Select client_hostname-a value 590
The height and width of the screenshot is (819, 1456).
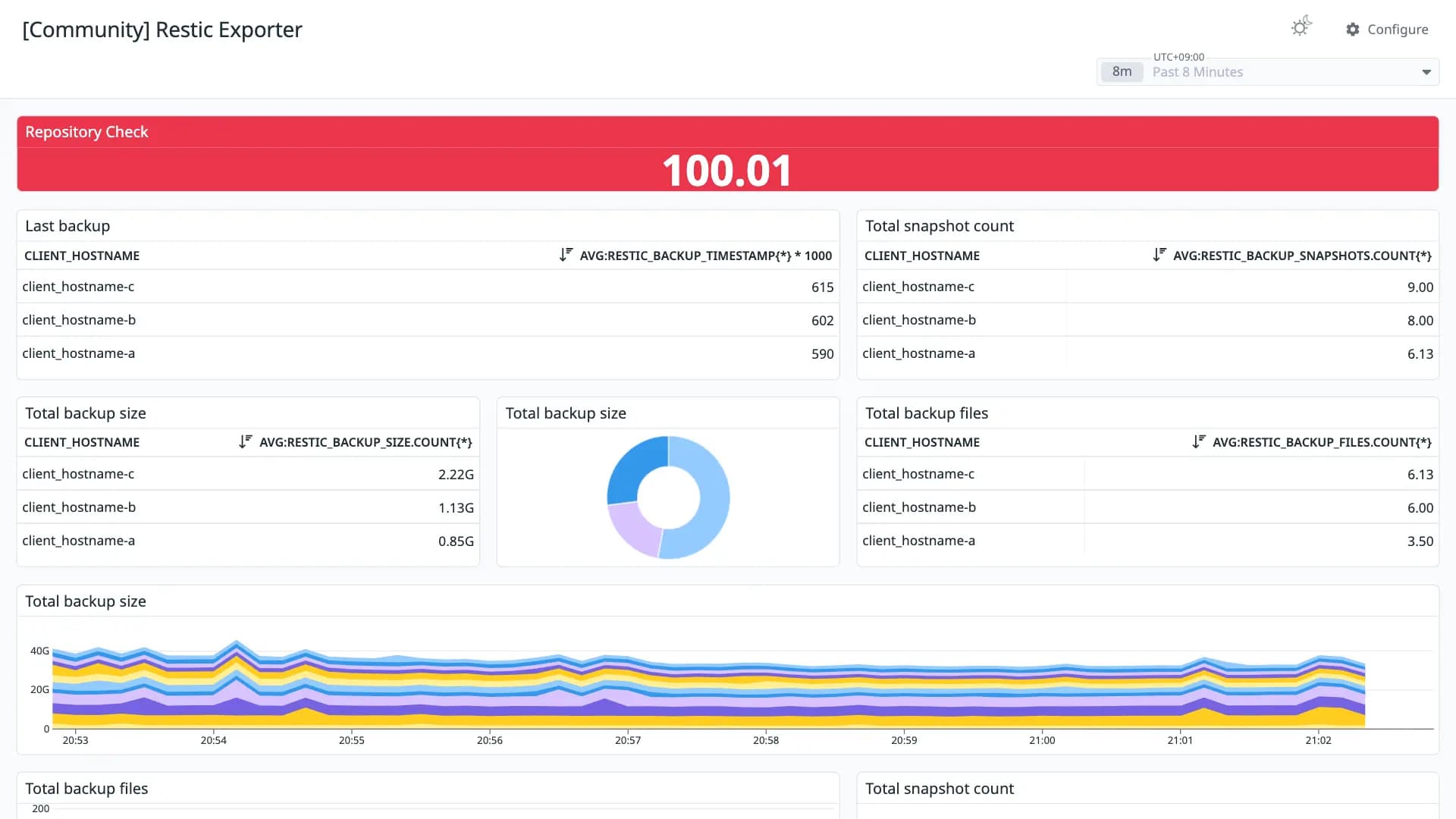822,354
